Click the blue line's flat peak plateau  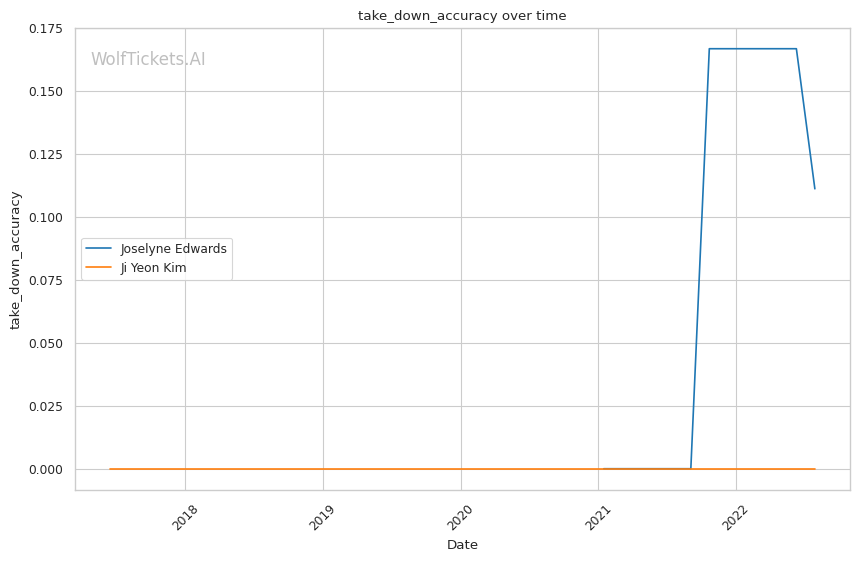(x=752, y=49)
